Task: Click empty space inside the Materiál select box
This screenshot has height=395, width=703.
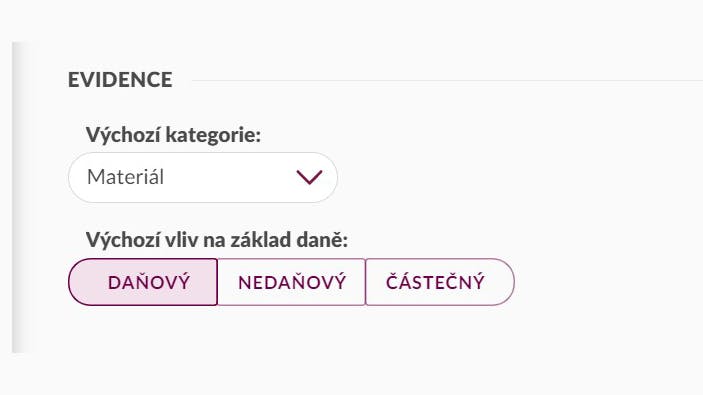Action: click(x=229, y=177)
